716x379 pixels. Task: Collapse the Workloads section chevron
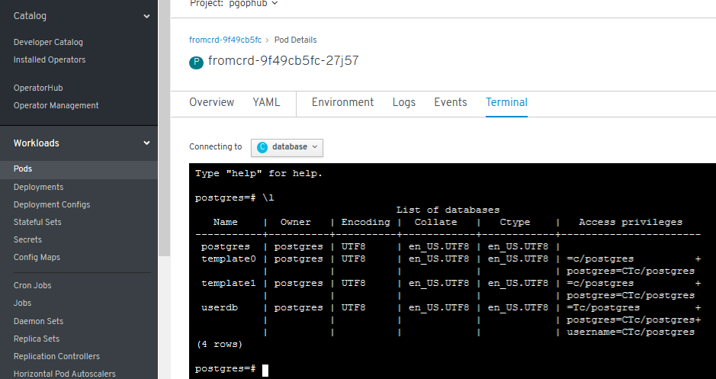click(147, 143)
